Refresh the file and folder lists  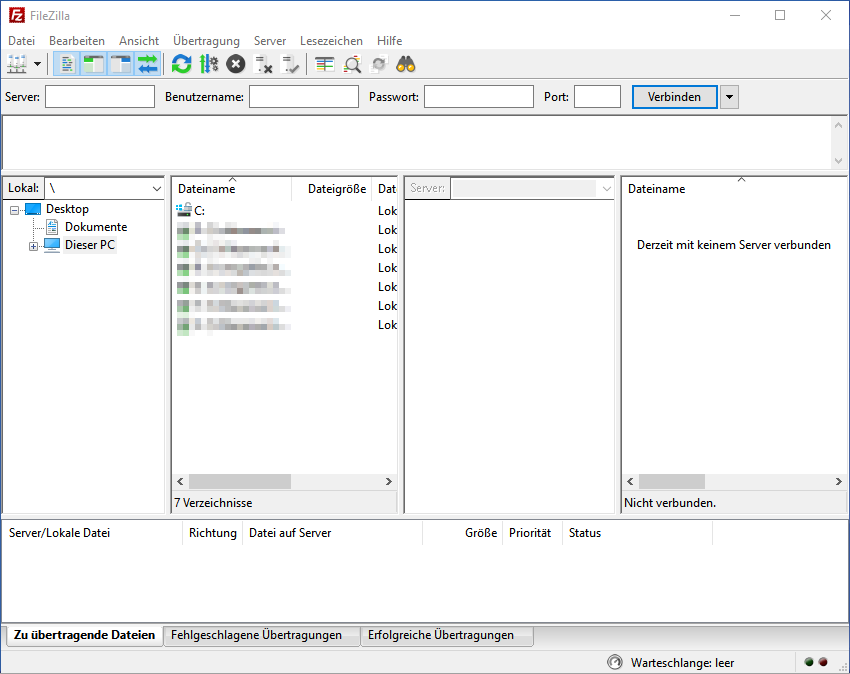pyautogui.click(x=181, y=64)
